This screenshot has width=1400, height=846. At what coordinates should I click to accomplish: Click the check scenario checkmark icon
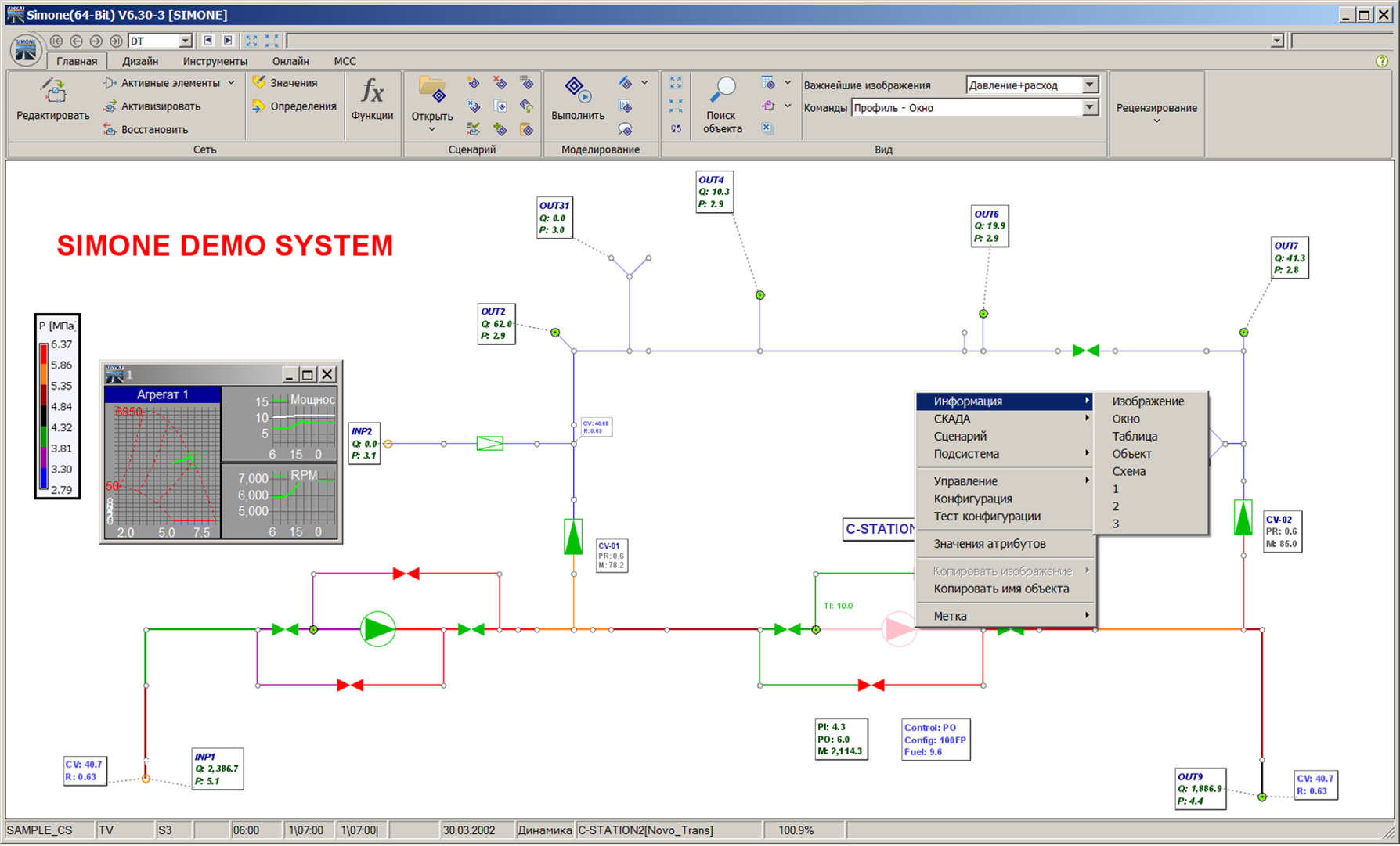[473, 129]
